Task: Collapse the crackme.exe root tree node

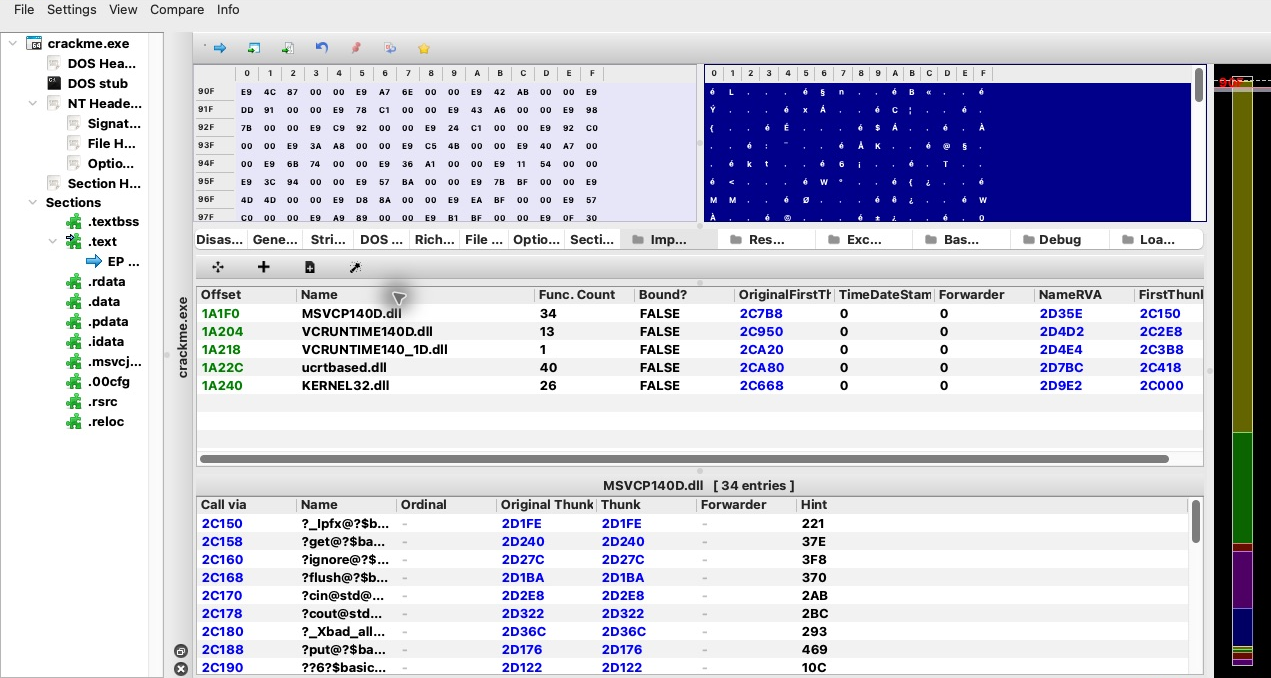Action: coord(12,44)
